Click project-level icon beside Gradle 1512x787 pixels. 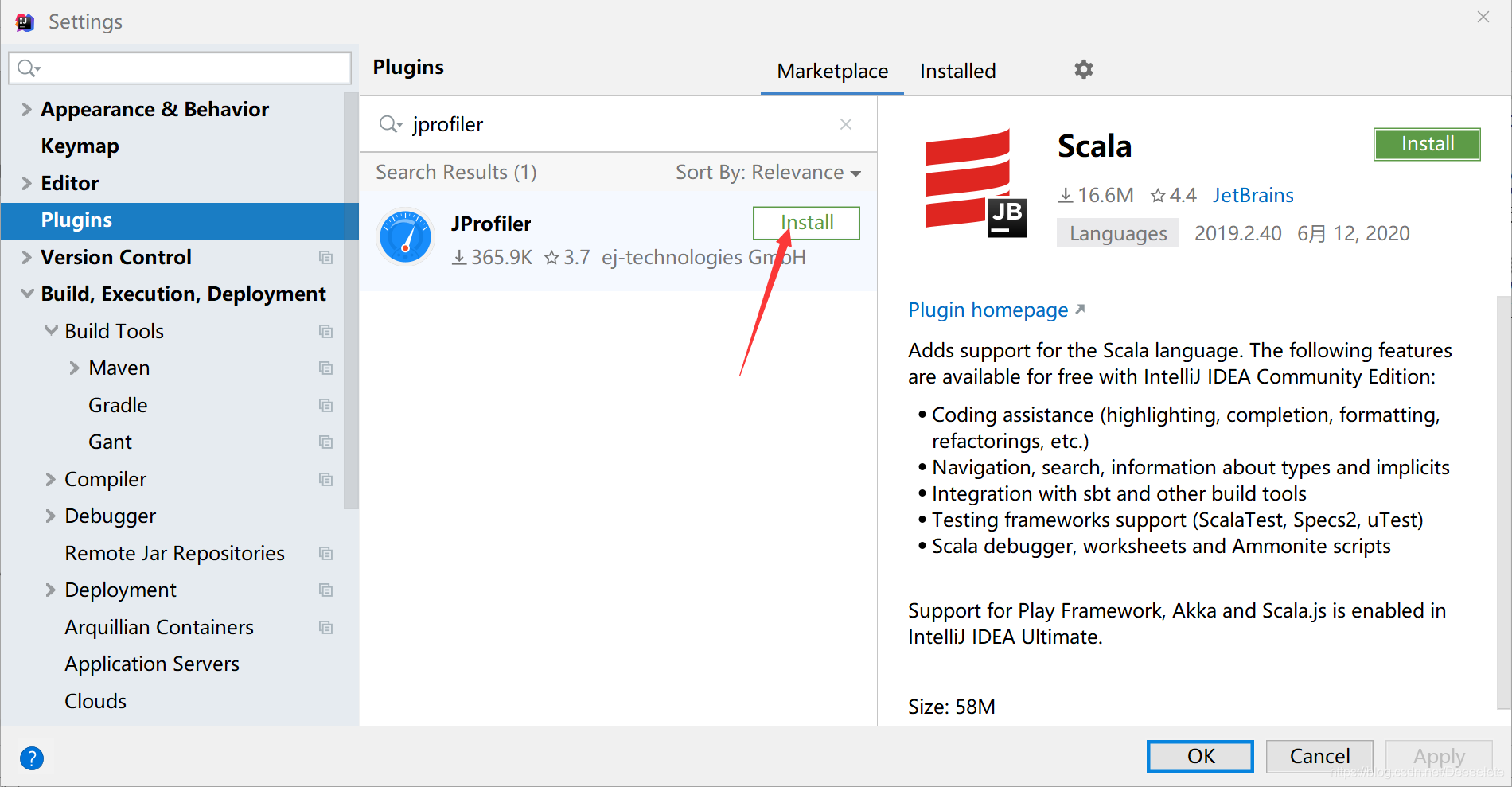[x=325, y=405]
